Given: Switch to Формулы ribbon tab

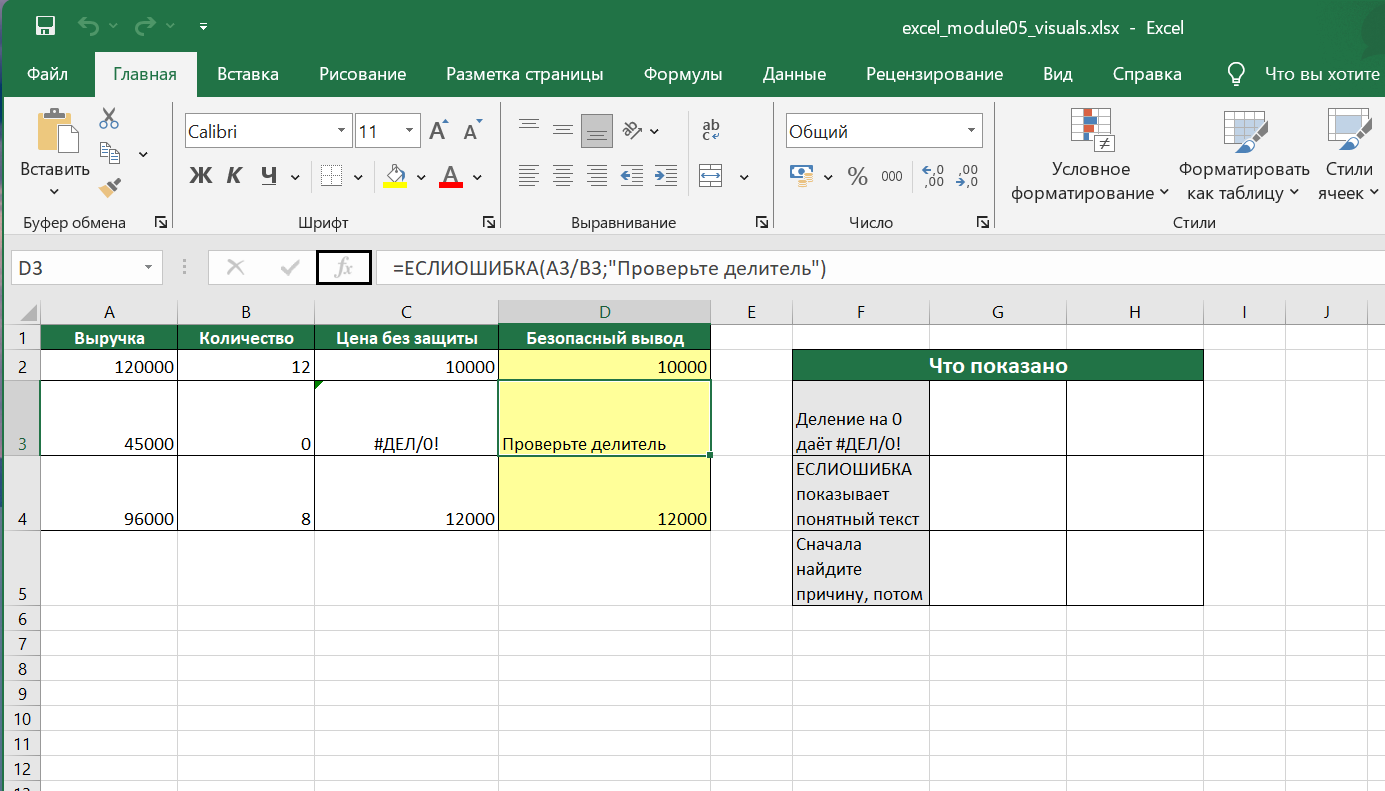Looking at the screenshot, I should (x=683, y=74).
